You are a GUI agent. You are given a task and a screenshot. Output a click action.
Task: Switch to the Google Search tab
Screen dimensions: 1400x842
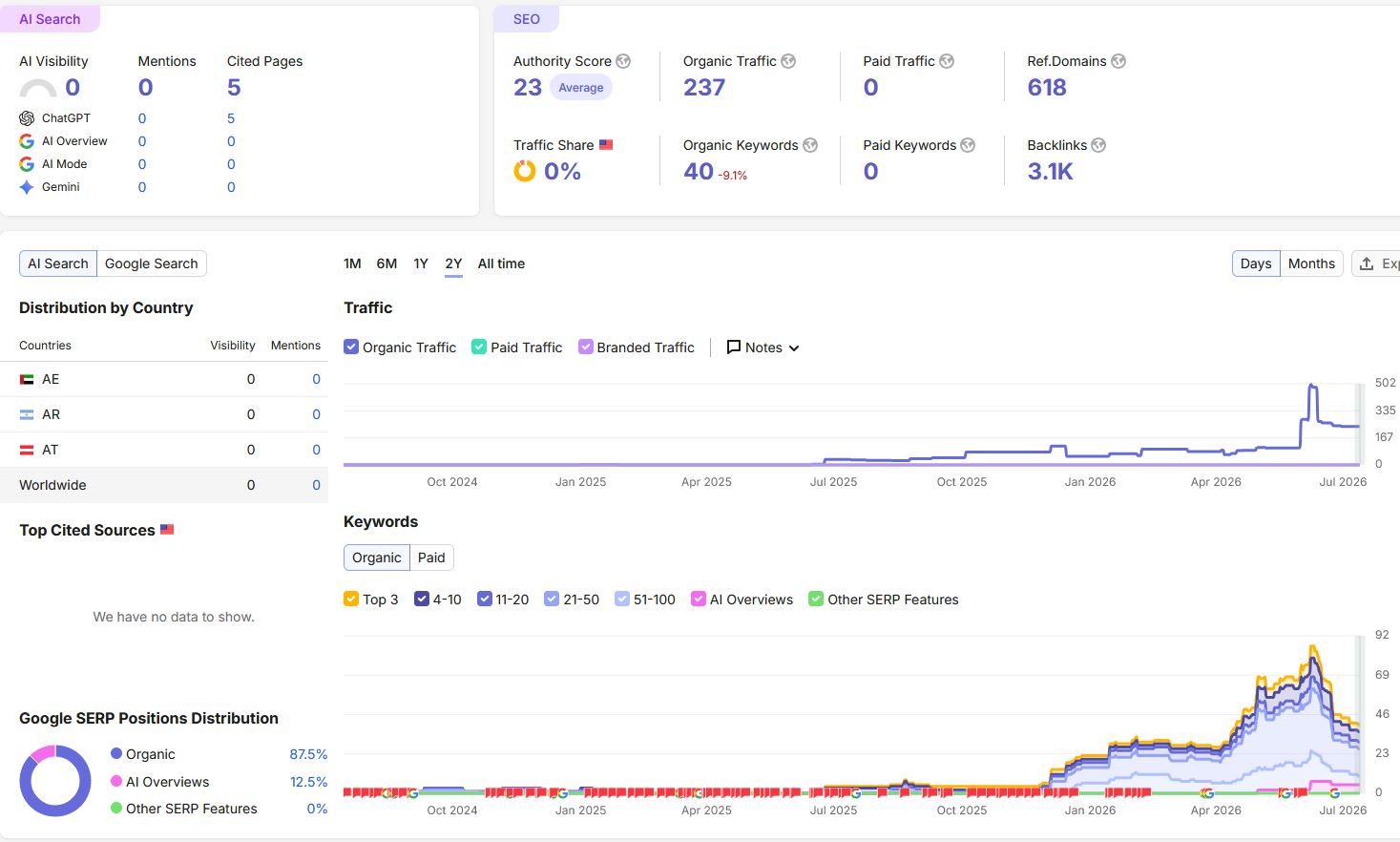(152, 263)
